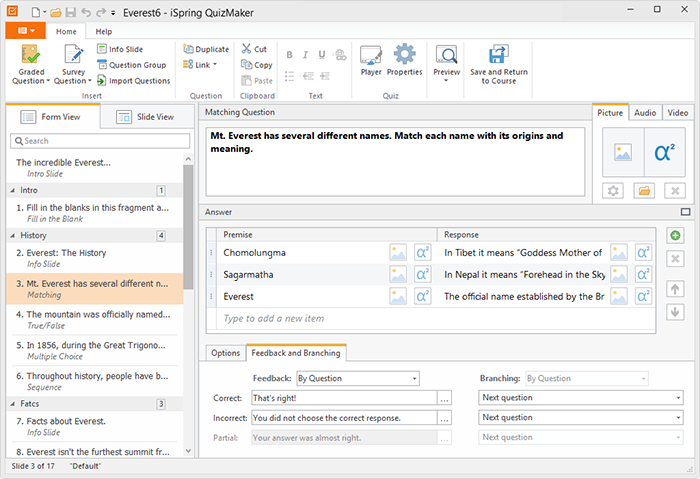Toggle italic text formatting
The image size is (700, 479).
[x=305, y=54]
